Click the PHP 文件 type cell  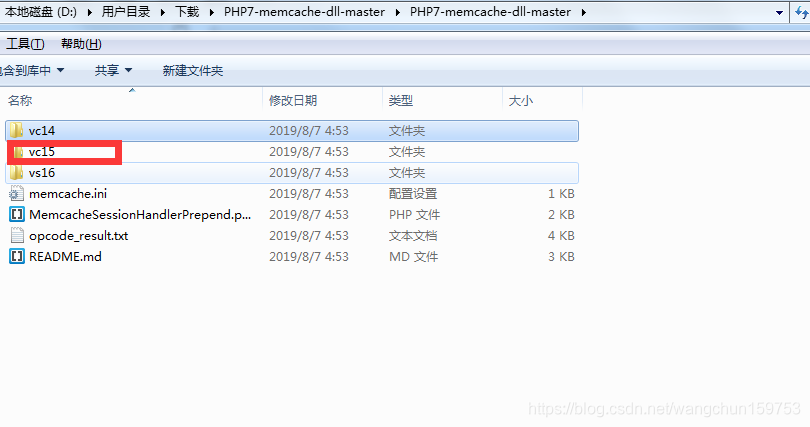414,215
